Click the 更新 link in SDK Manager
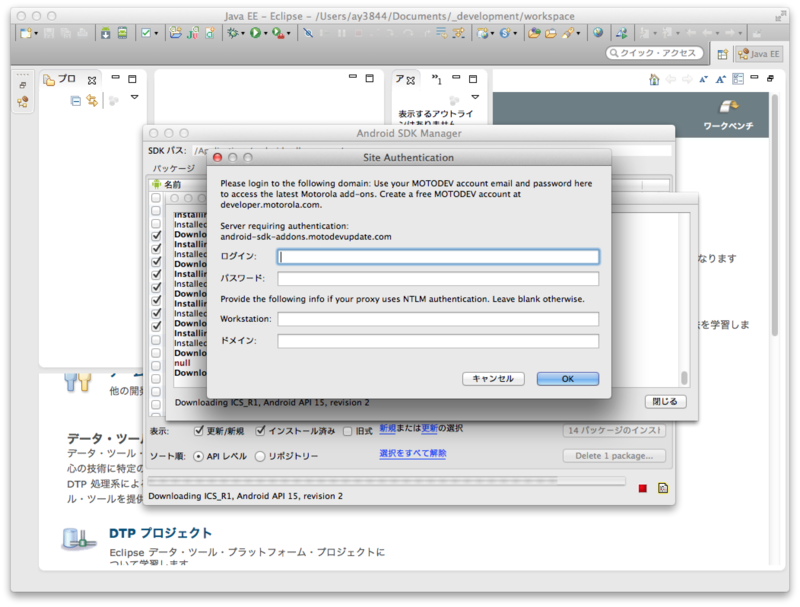The height and width of the screenshot is (607, 800). tap(429, 428)
